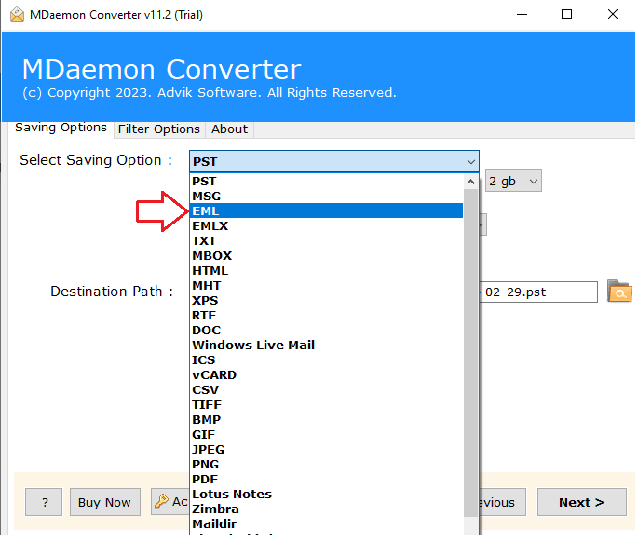The image size is (635, 535).
Task: Switch to Saving Options tab
Action: (x=61, y=128)
